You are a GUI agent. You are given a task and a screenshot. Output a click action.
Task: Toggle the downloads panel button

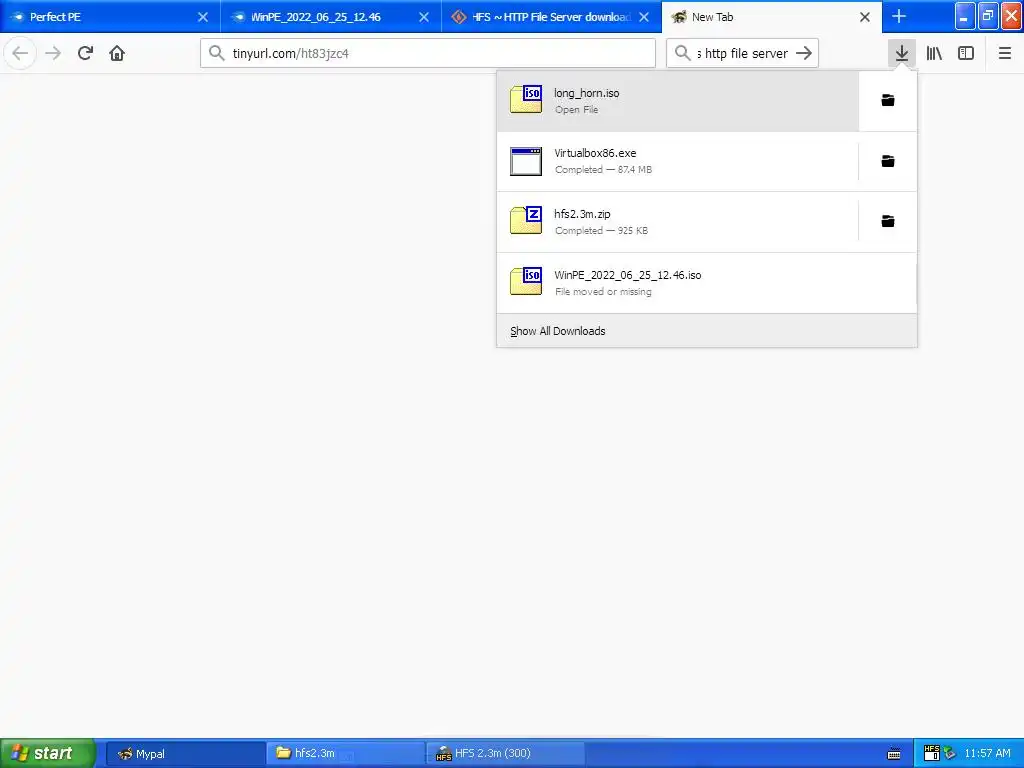click(901, 53)
